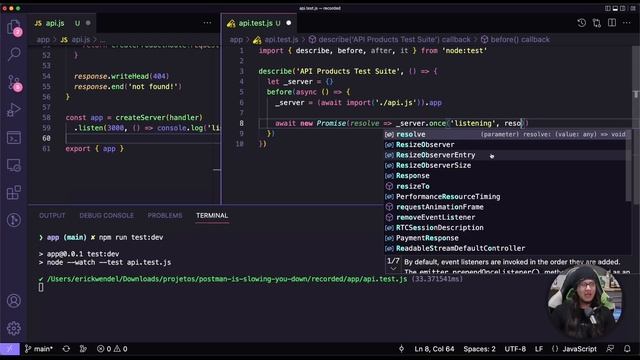The height and width of the screenshot is (360, 640).
Task: Open the terminal icon in activity bar
Action: pos(14,138)
